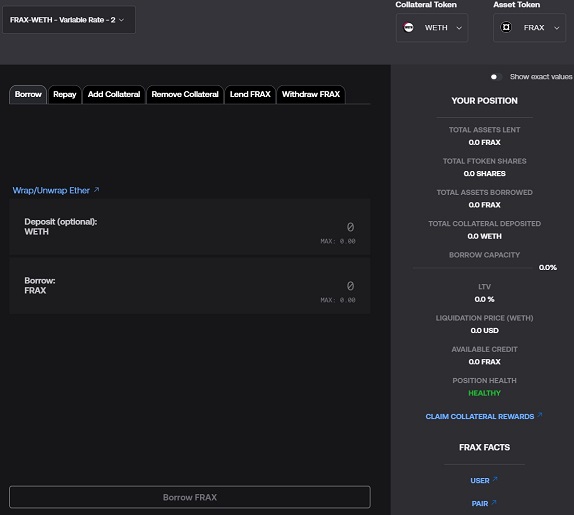This screenshot has width=574, height=515.
Task: Expand the Asset Token FRAX dropdown
Action: 529,28
